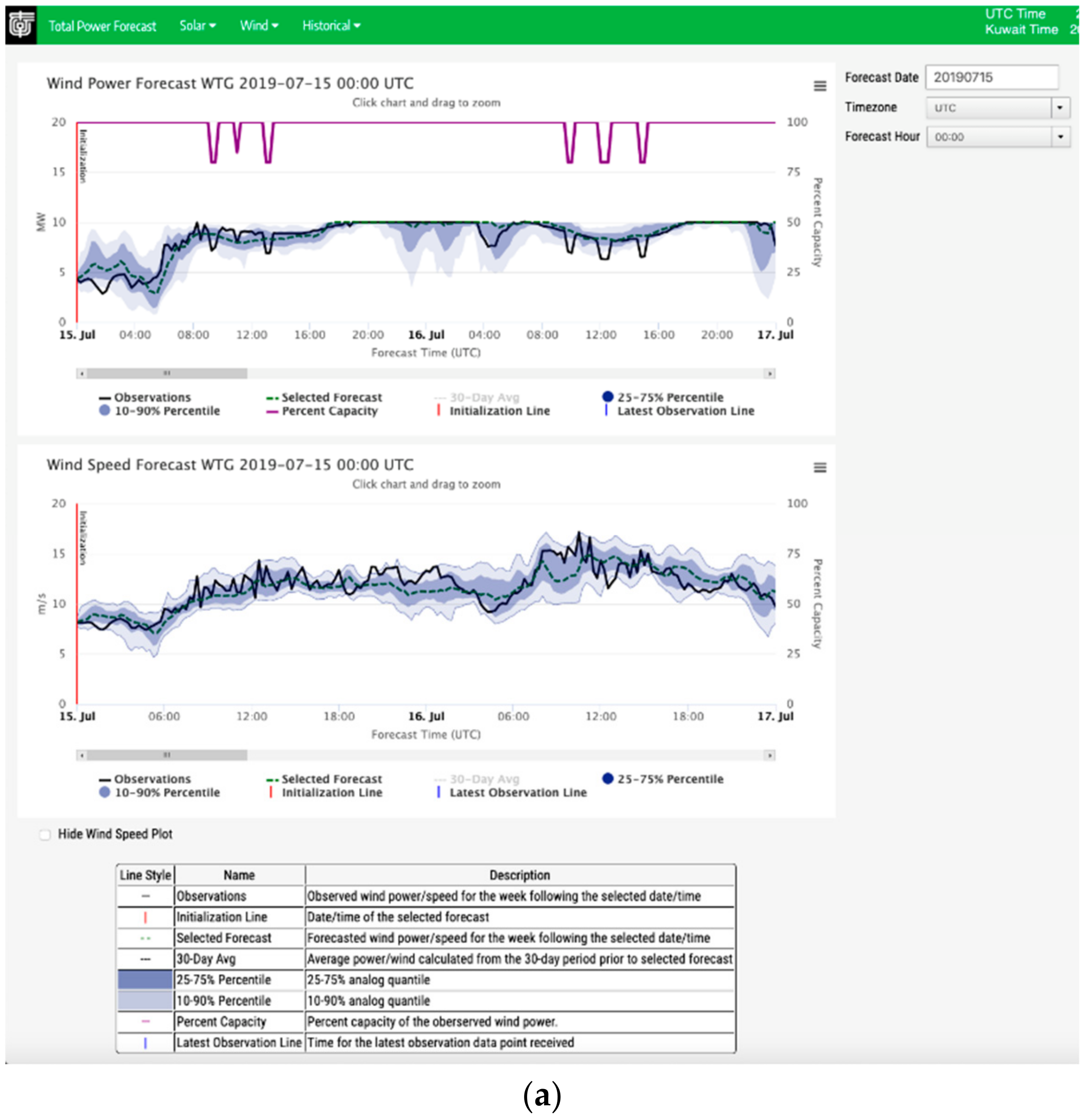Image resolution: width=1083 pixels, height=1120 pixels.
Task: Go to Total Power Forecast page
Action: tap(102, 27)
